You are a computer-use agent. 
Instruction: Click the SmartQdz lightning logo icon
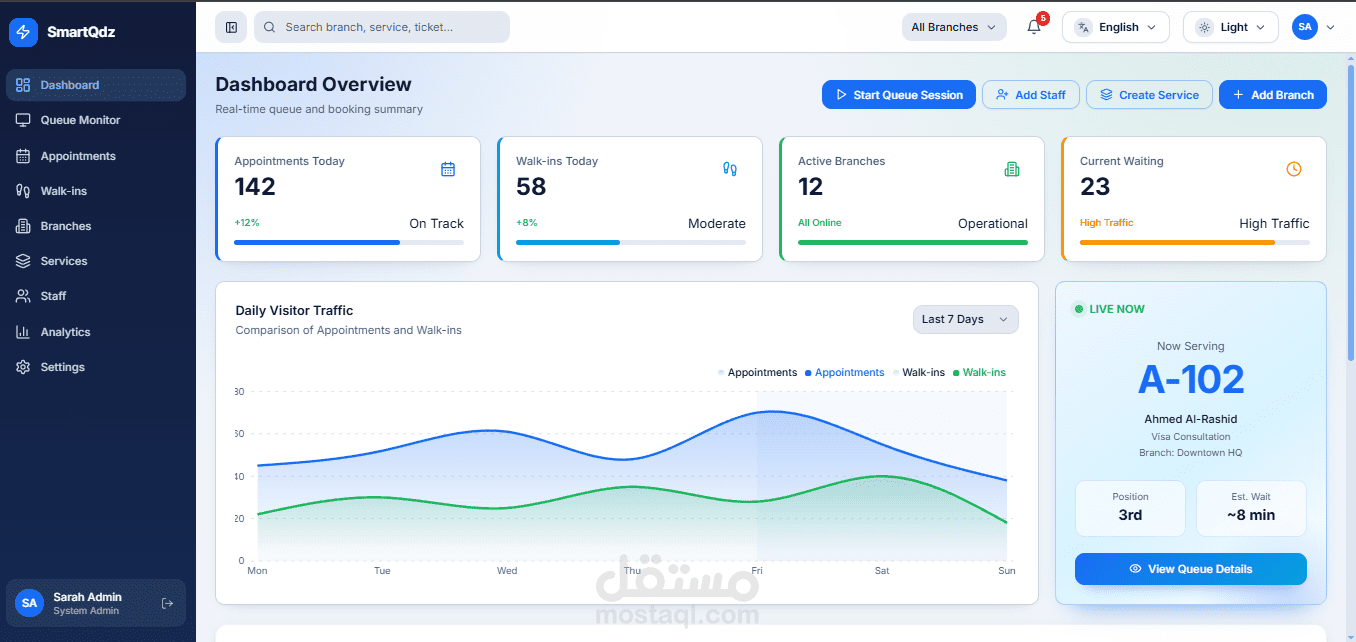[23, 32]
